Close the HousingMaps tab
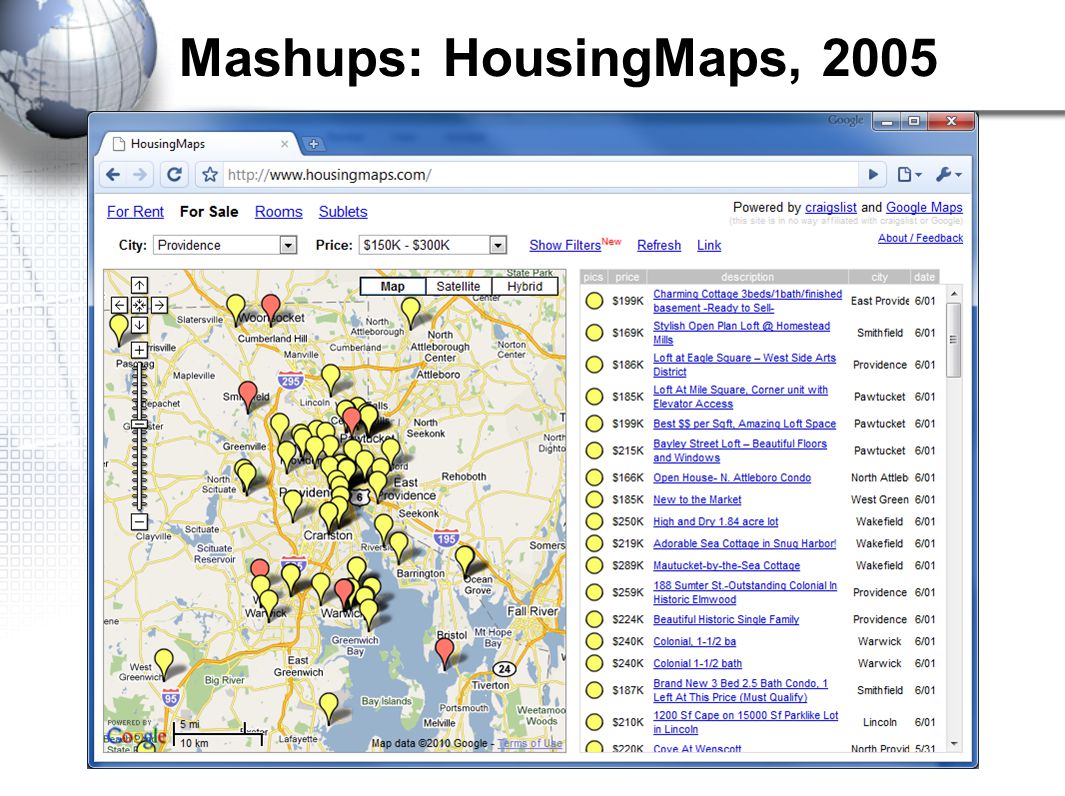Viewport: 1065px width, 796px height. click(x=285, y=144)
